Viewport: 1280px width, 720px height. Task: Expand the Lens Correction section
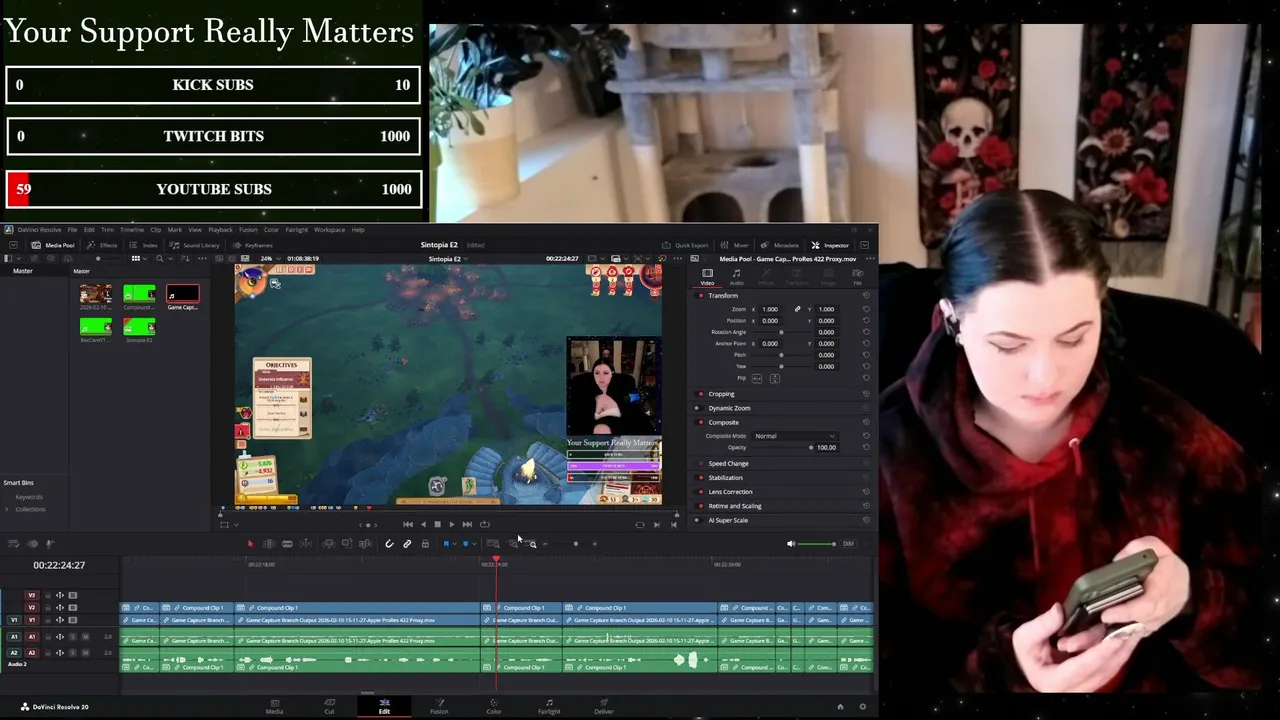click(730, 492)
